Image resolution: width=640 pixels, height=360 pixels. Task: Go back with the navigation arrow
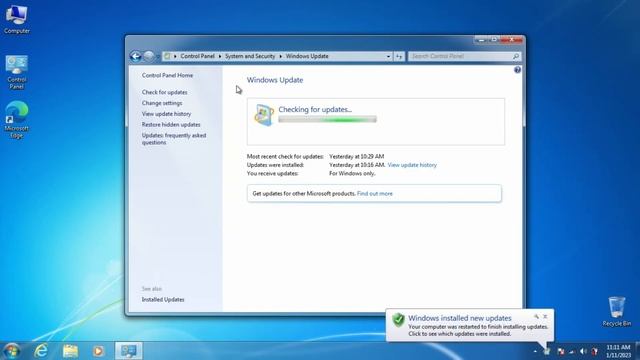coord(136,56)
